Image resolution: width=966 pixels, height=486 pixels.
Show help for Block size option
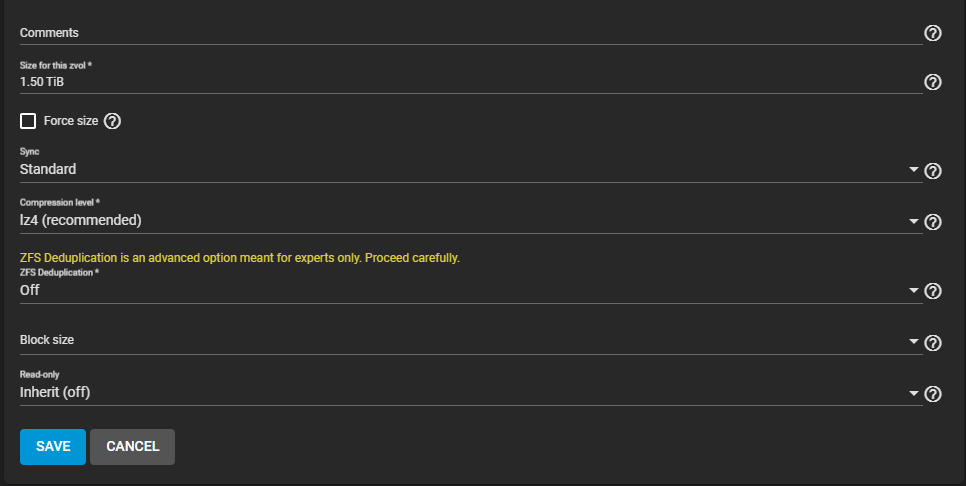click(x=933, y=342)
